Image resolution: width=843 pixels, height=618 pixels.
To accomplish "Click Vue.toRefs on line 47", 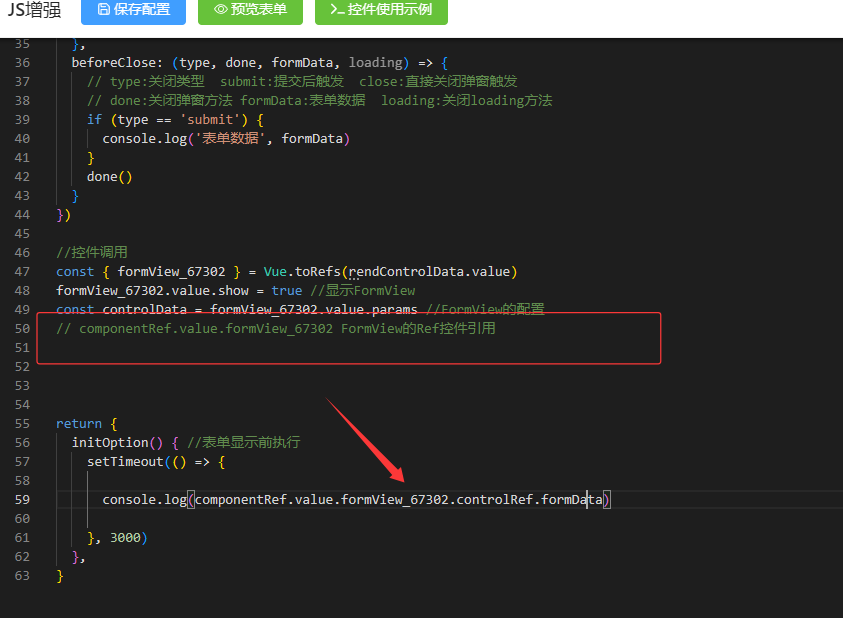I will pos(302,271).
